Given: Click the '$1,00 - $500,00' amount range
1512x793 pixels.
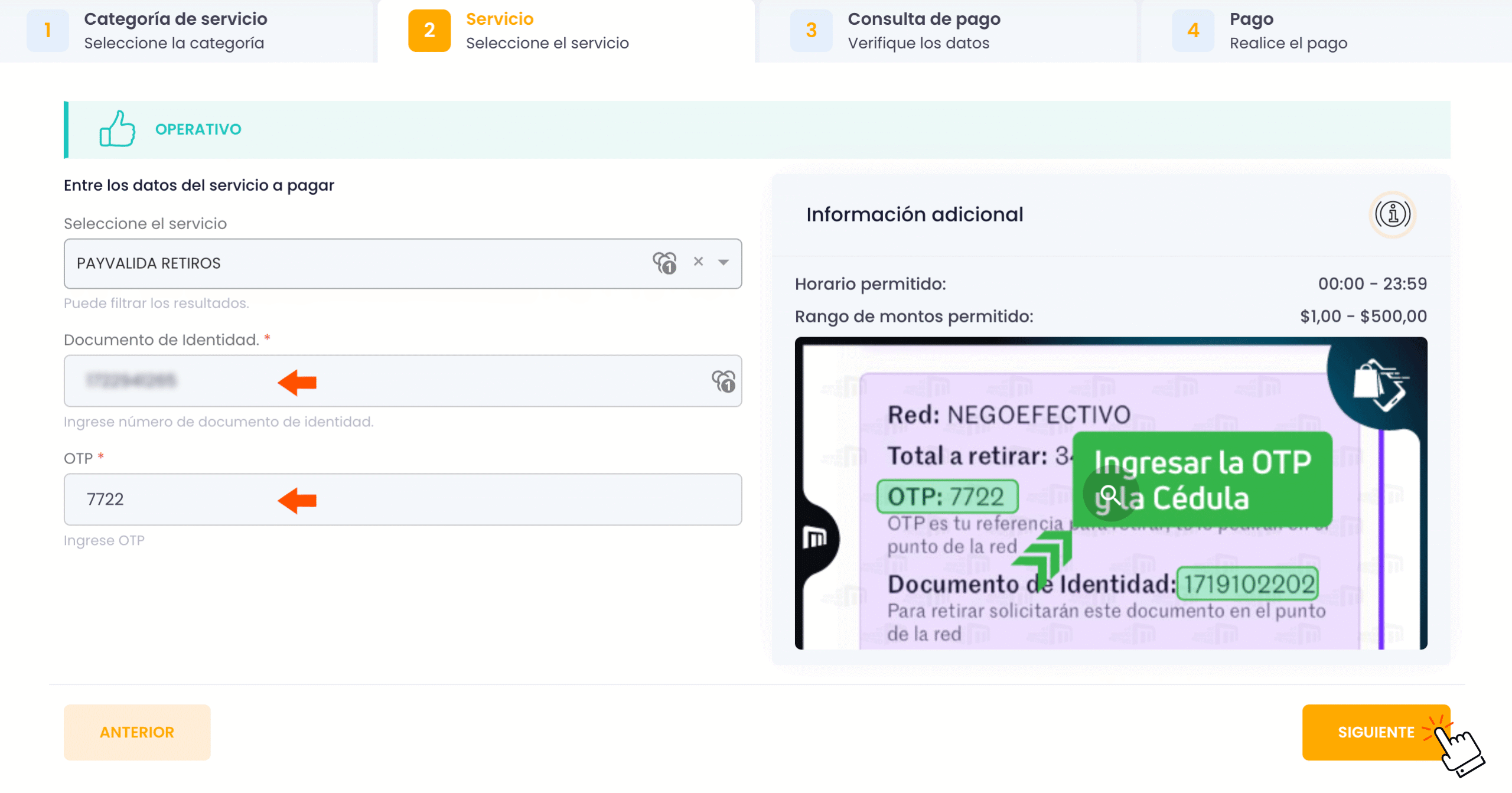Looking at the screenshot, I should tap(1364, 316).
